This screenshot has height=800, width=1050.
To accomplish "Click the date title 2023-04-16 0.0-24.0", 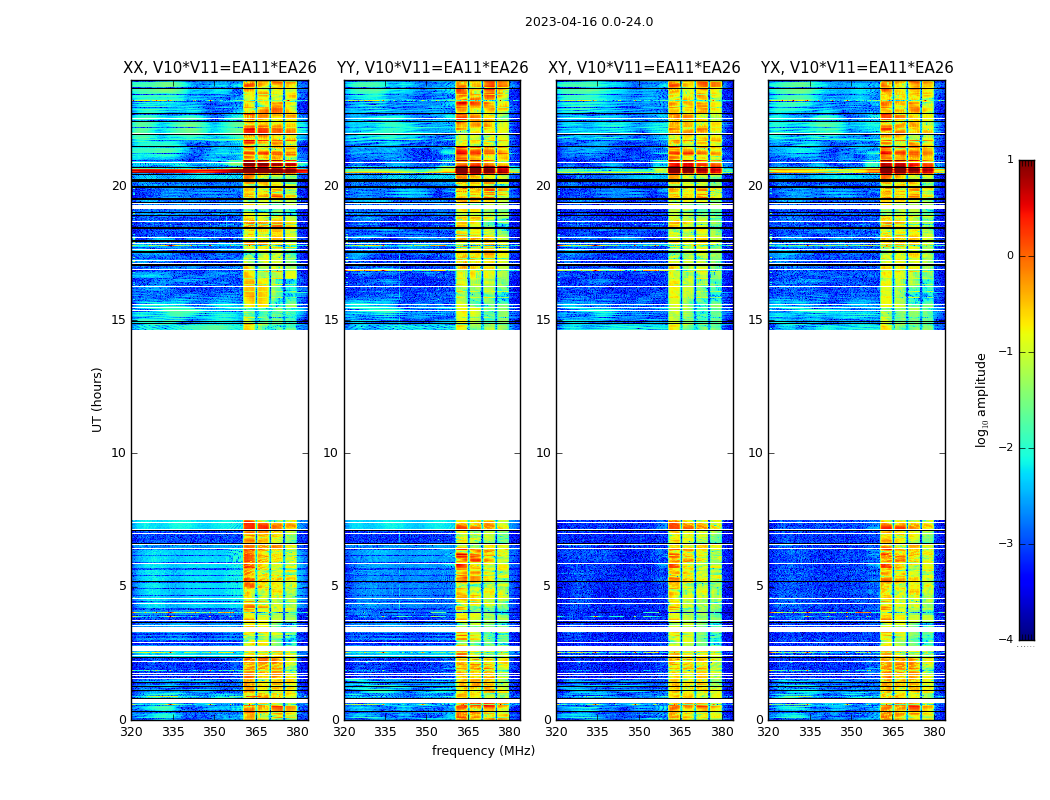I will coord(588,22).
